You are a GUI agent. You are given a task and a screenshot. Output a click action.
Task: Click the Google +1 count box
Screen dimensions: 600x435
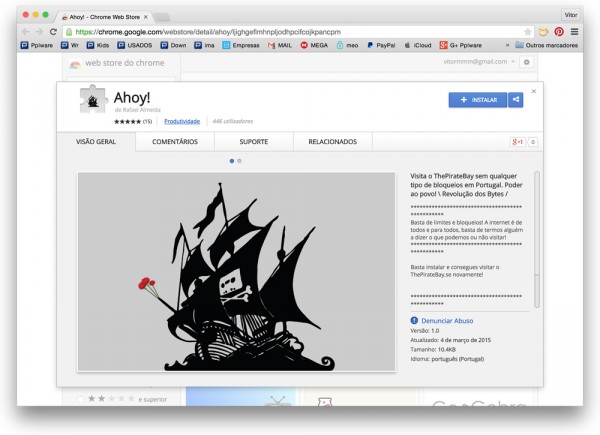click(x=533, y=142)
